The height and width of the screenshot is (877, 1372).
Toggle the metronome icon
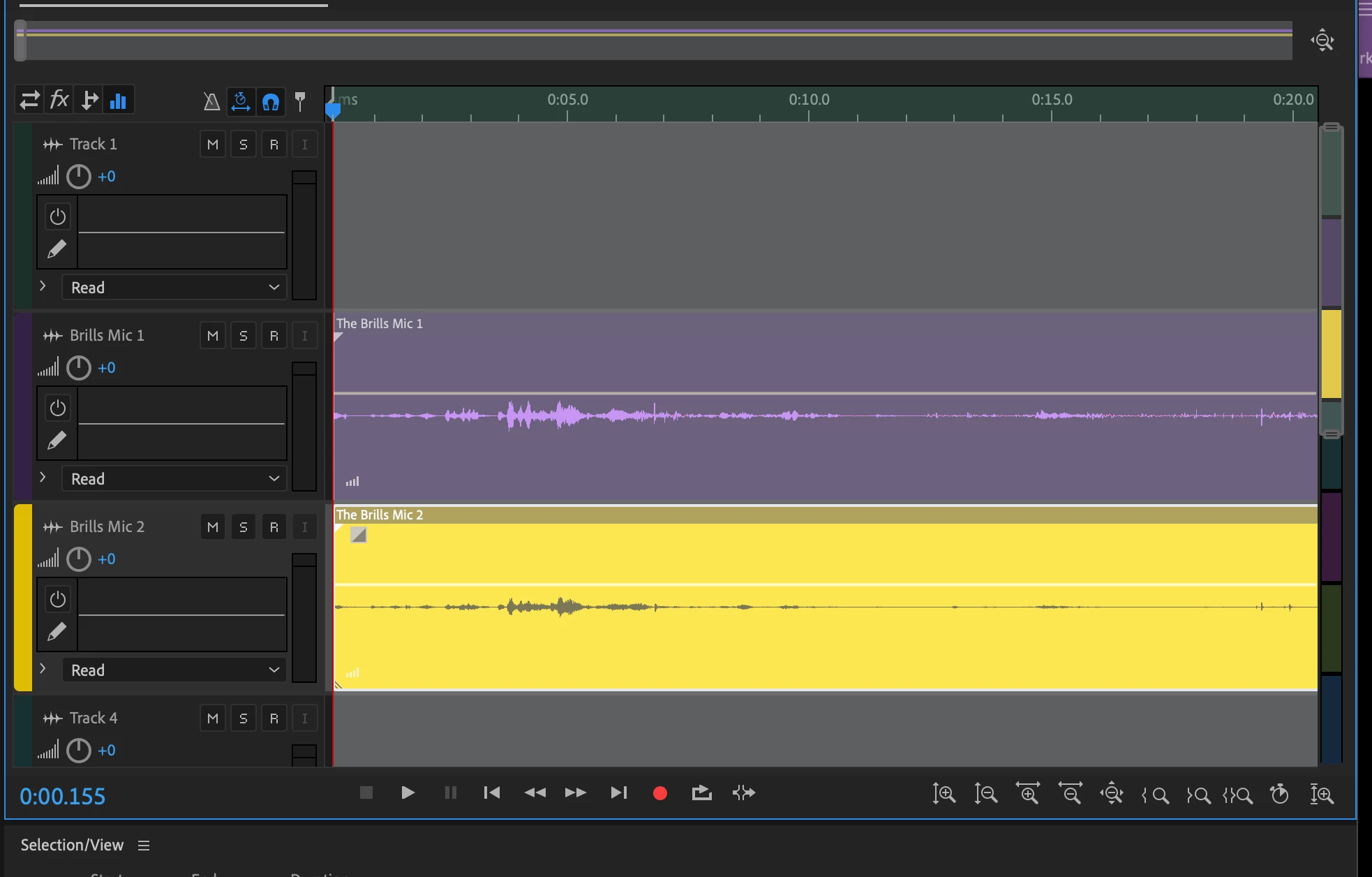tap(211, 102)
